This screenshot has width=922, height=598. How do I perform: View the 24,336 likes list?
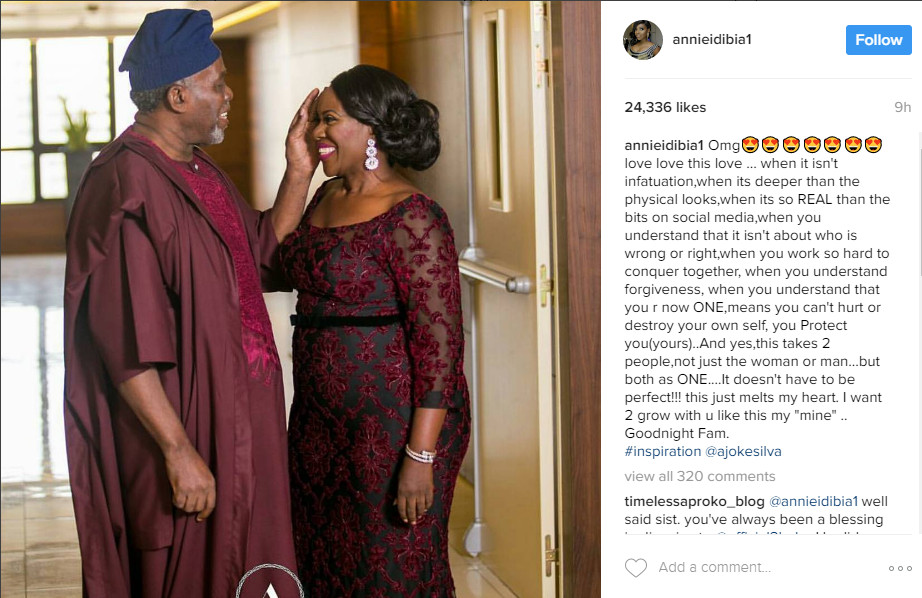click(665, 107)
